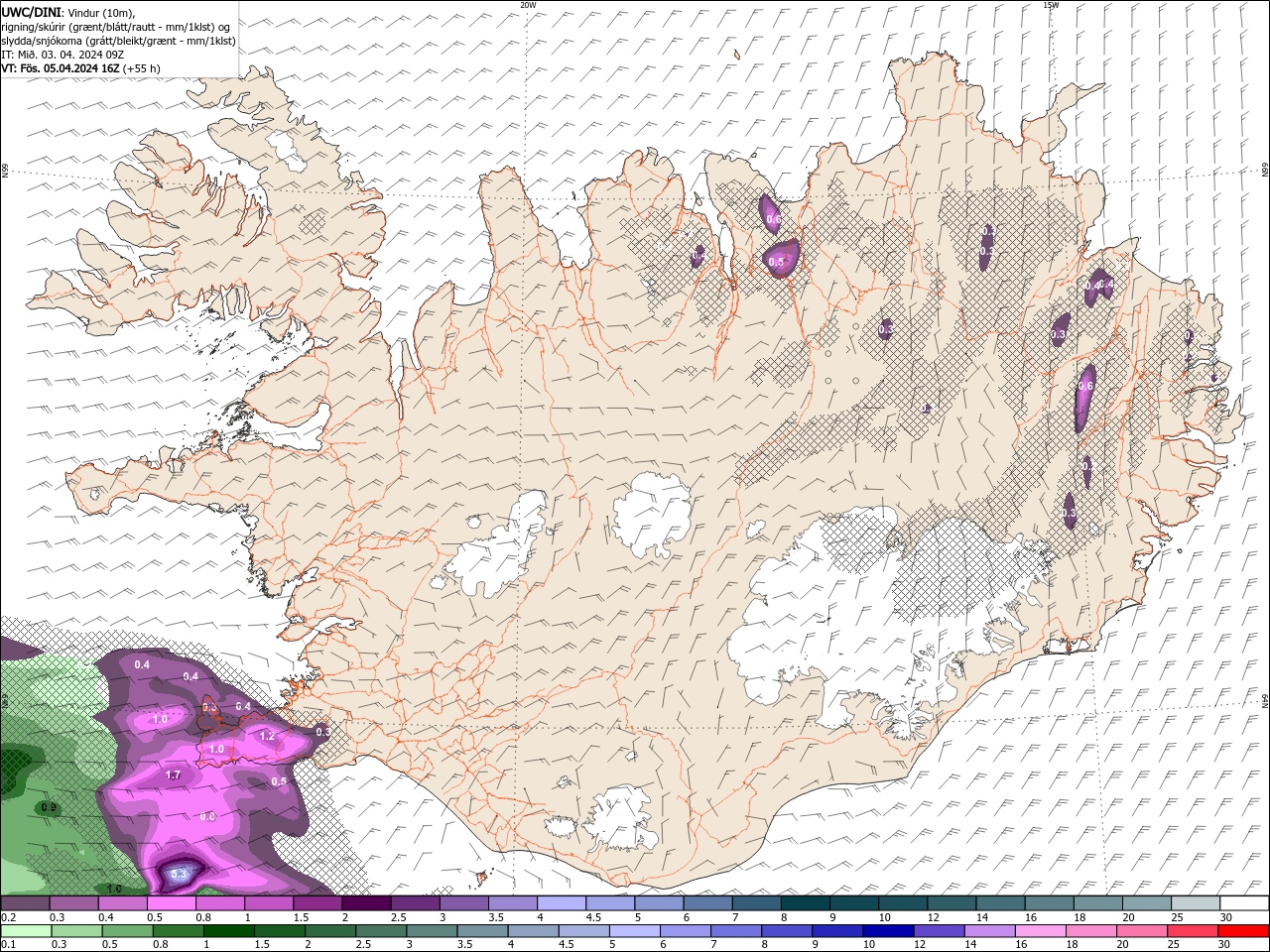Click the 4.5 label under the purple legend row
This screenshot has height=952, width=1270.
[593, 917]
